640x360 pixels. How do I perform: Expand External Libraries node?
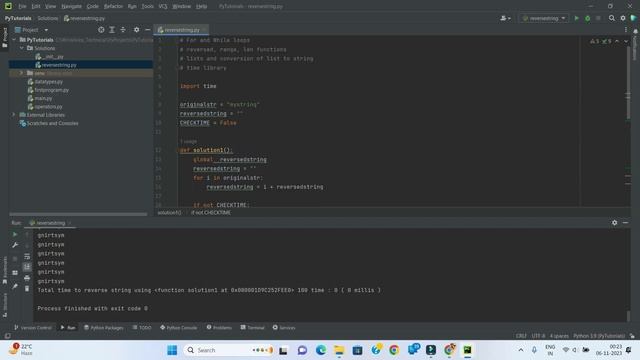click(14, 115)
